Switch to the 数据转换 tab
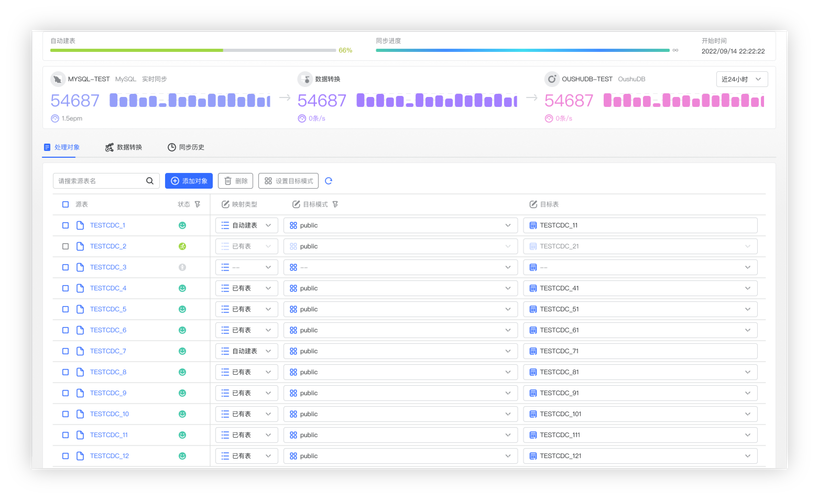 pyautogui.click(x=123, y=147)
